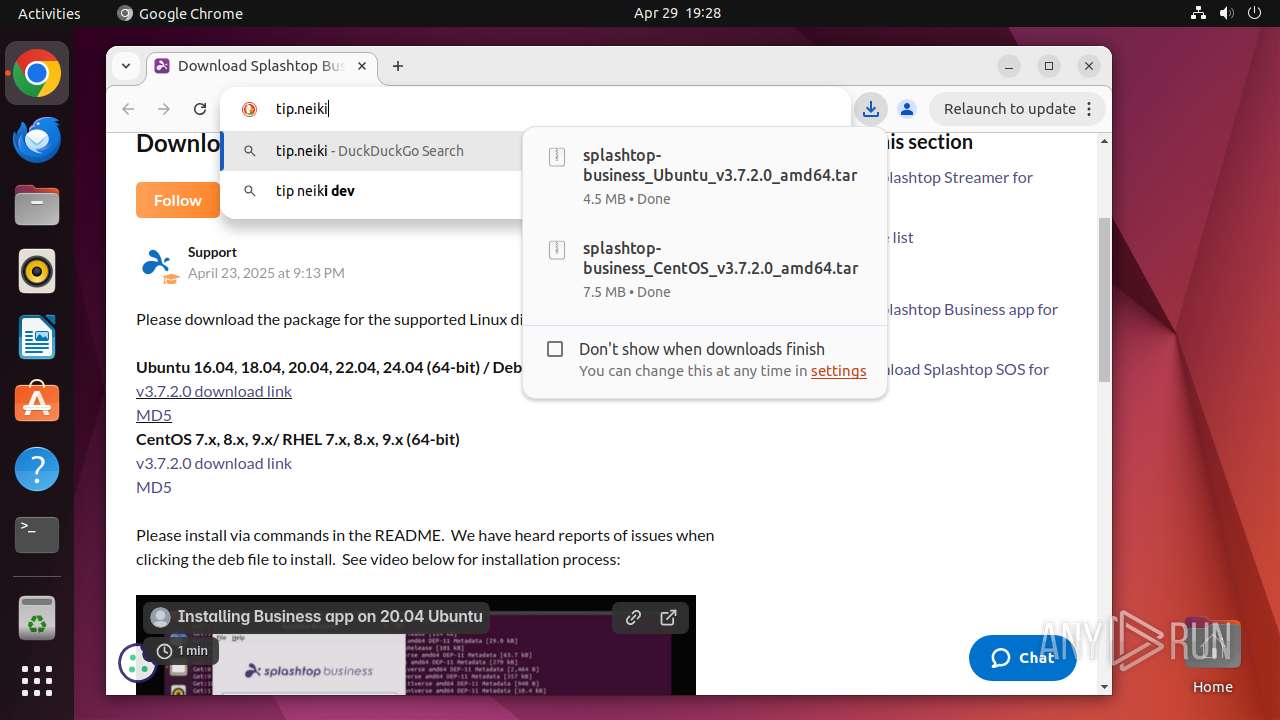
Task: Open the power menu icon
Action: coord(1254,13)
